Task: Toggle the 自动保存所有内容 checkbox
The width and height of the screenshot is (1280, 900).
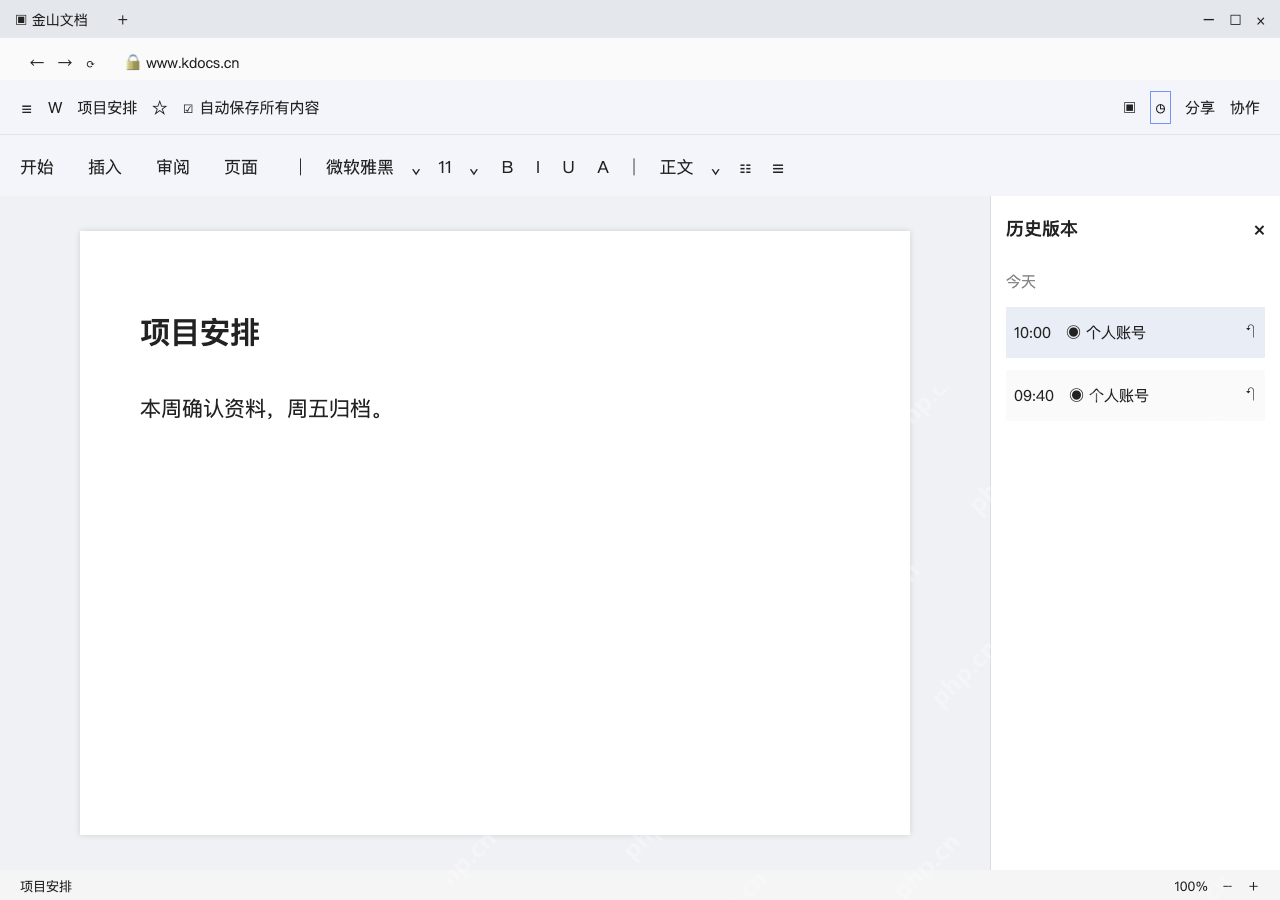Action: pyautogui.click(x=188, y=109)
